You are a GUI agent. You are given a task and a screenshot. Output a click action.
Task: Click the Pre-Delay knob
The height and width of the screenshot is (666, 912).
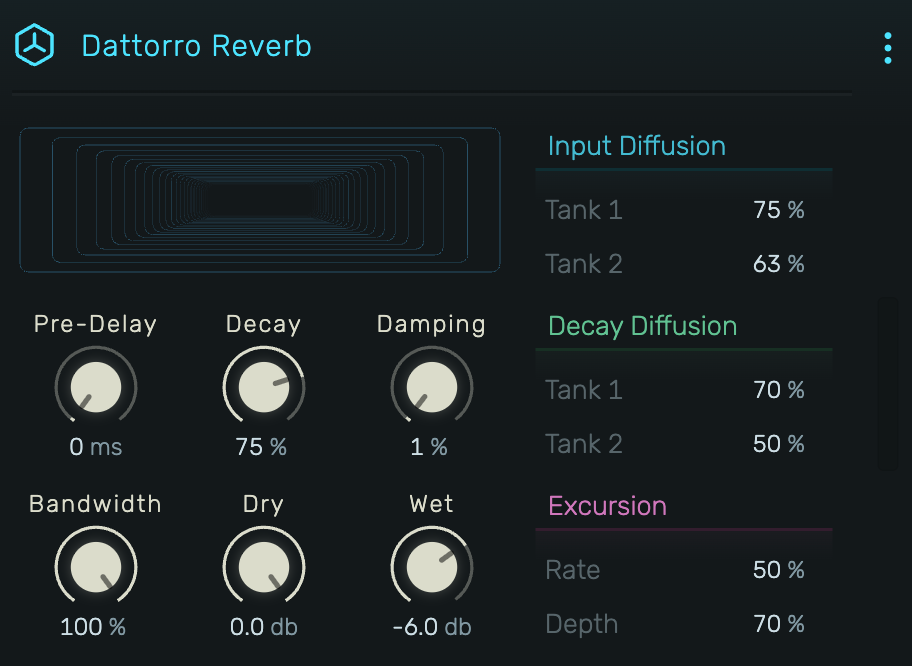point(96,387)
